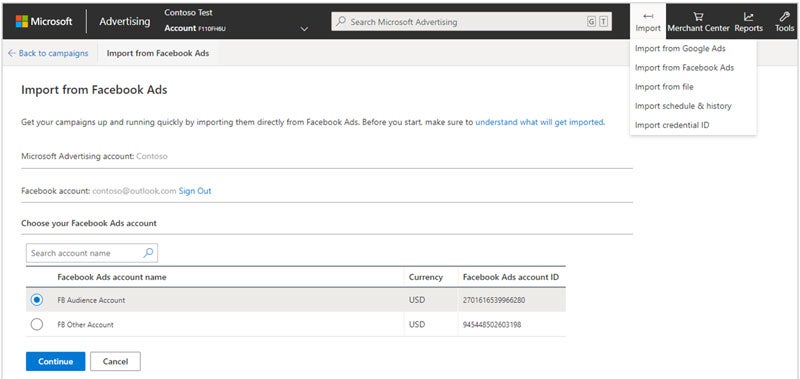
Task: Click the Cancel button
Action: coord(115,361)
